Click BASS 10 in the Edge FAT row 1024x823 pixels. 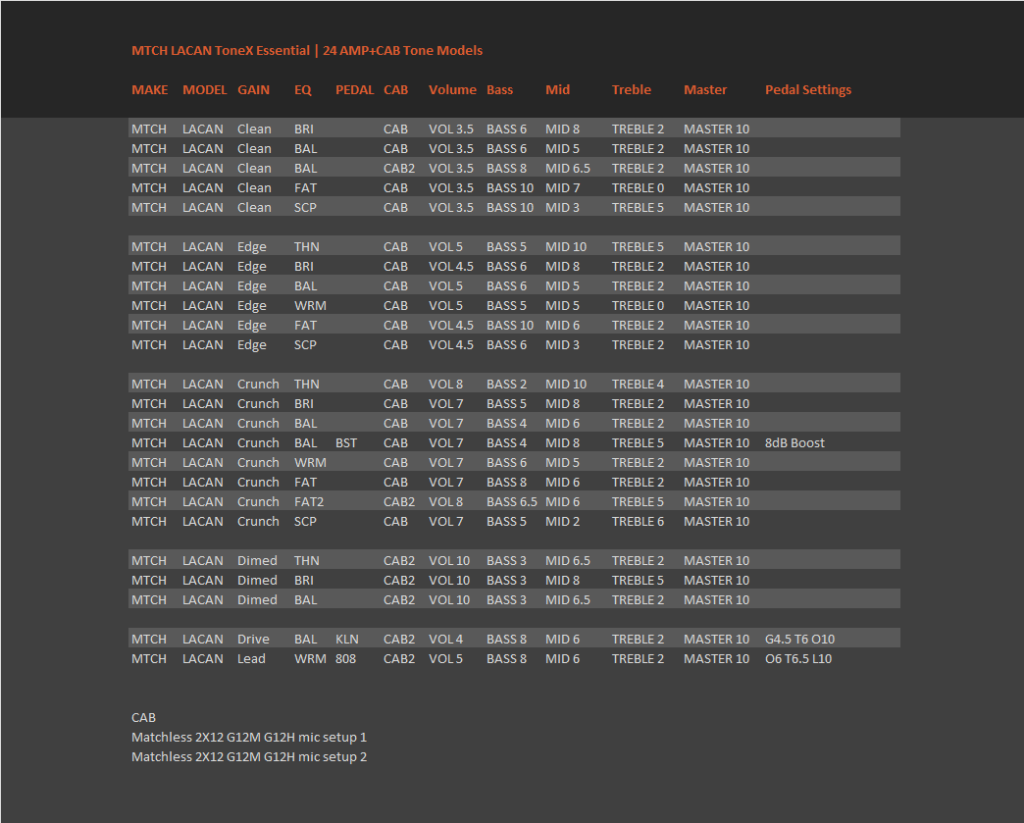(x=510, y=325)
